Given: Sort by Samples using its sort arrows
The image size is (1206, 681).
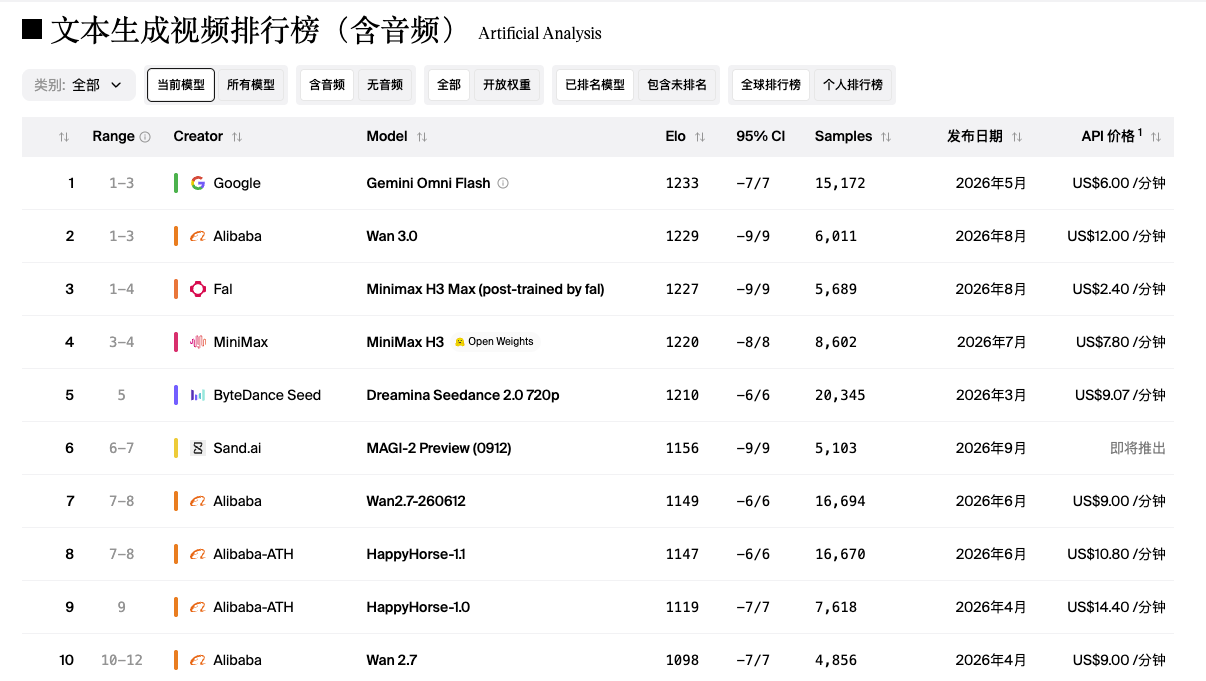Looking at the screenshot, I should click(886, 137).
